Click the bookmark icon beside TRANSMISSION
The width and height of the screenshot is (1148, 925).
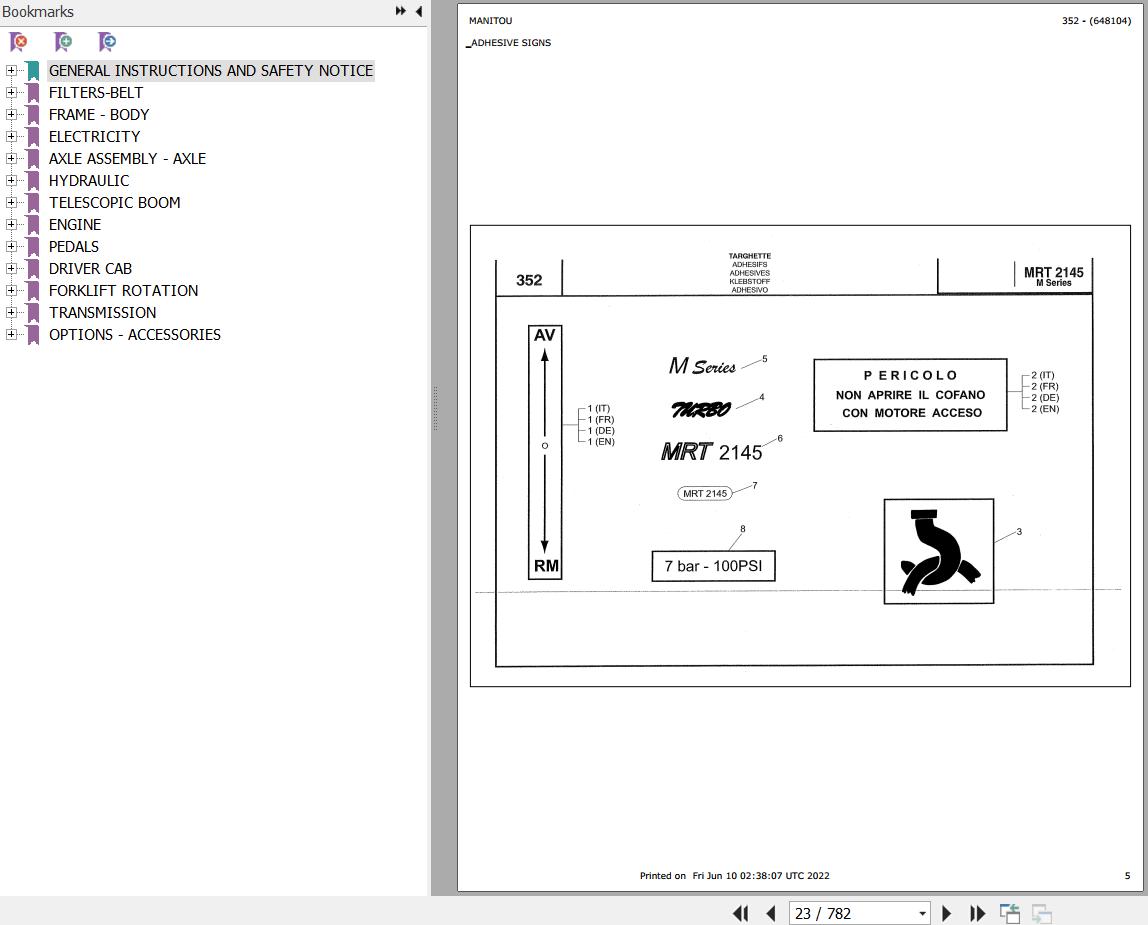(x=33, y=313)
